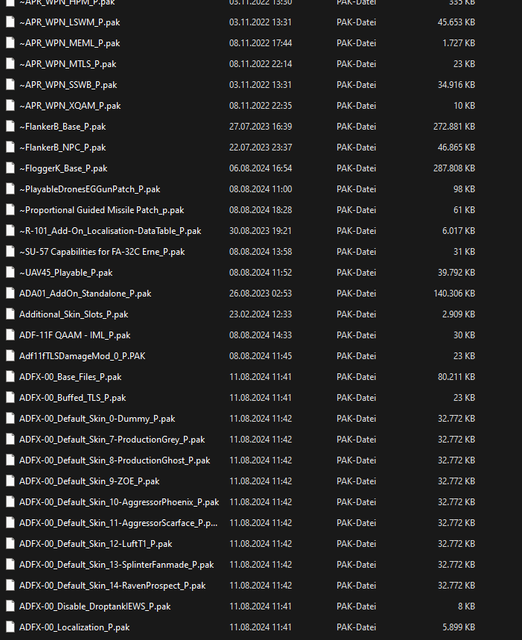This screenshot has width=522, height=640.
Task: Click the icon for ADFX-00_Default_Skin_9-ZOE_P.pak
Action: click(x=10, y=481)
